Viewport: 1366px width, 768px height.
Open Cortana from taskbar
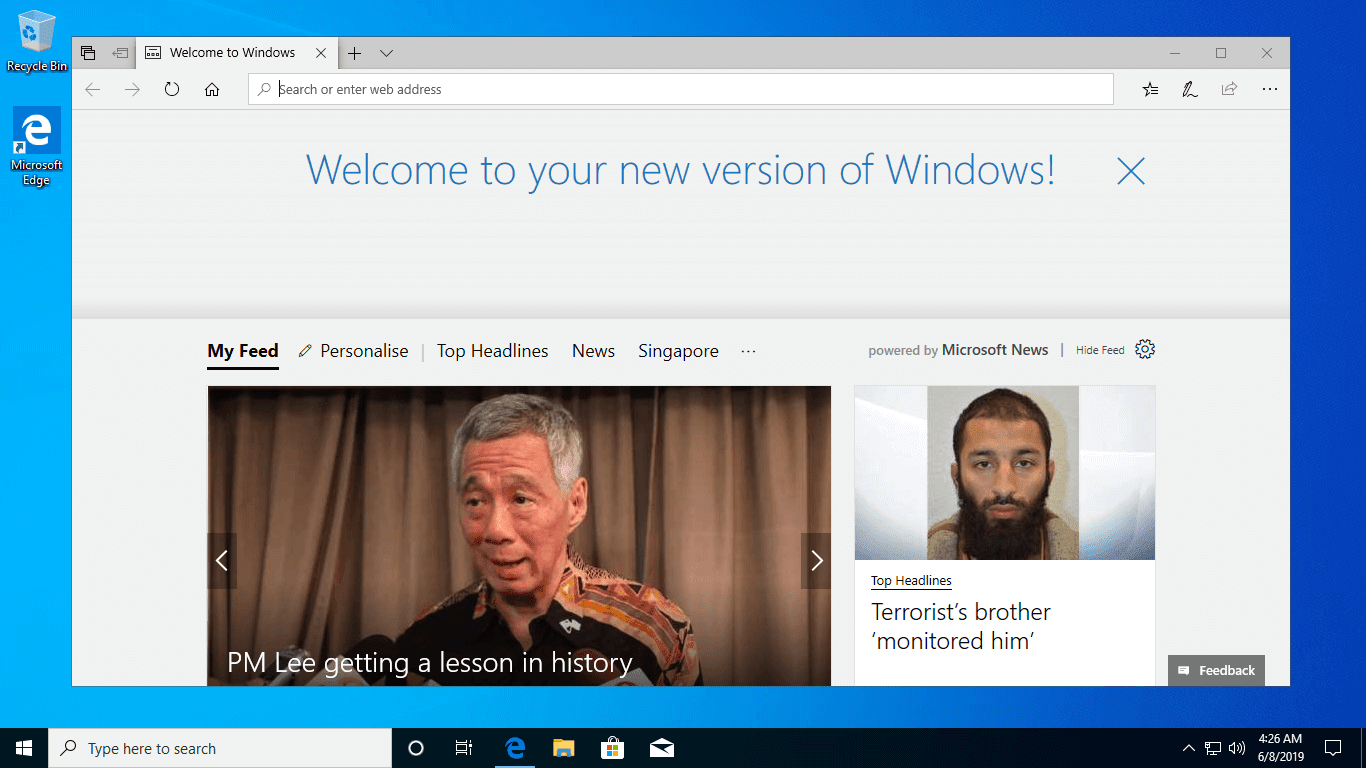click(416, 748)
